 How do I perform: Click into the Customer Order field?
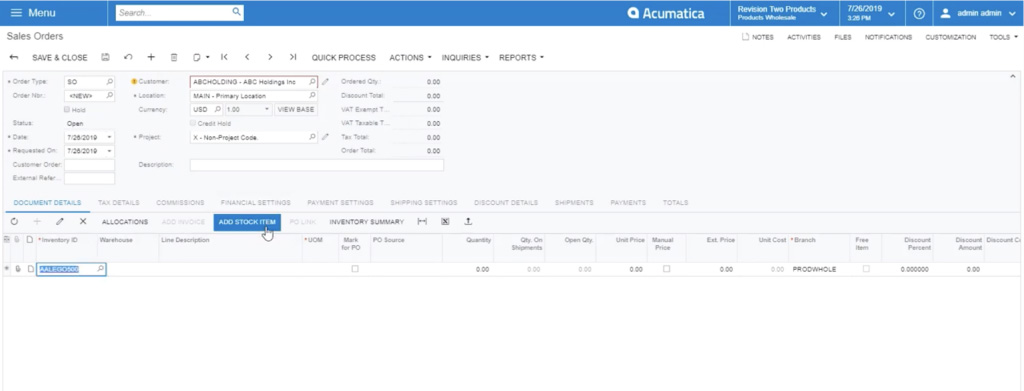coord(89,165)
